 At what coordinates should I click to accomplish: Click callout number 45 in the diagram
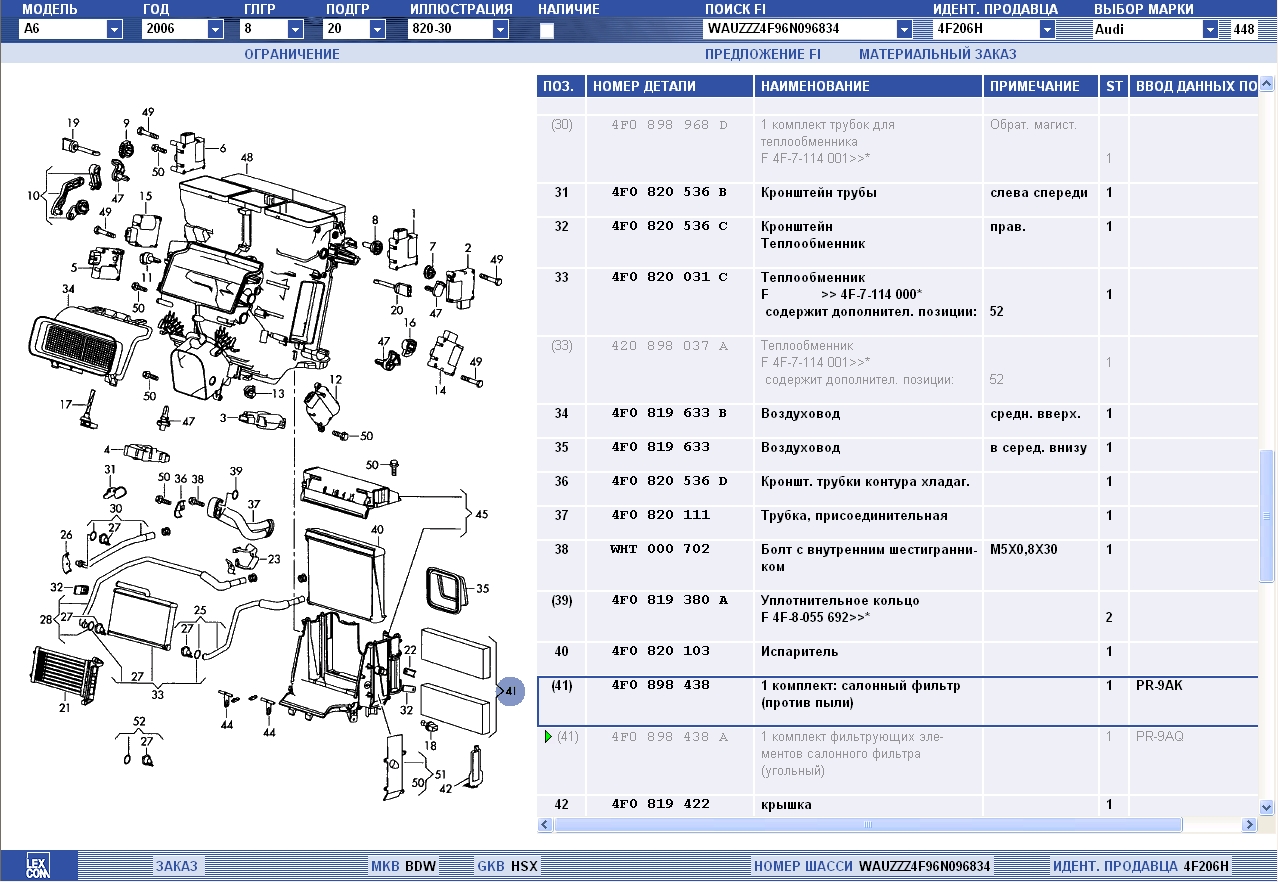481,514
